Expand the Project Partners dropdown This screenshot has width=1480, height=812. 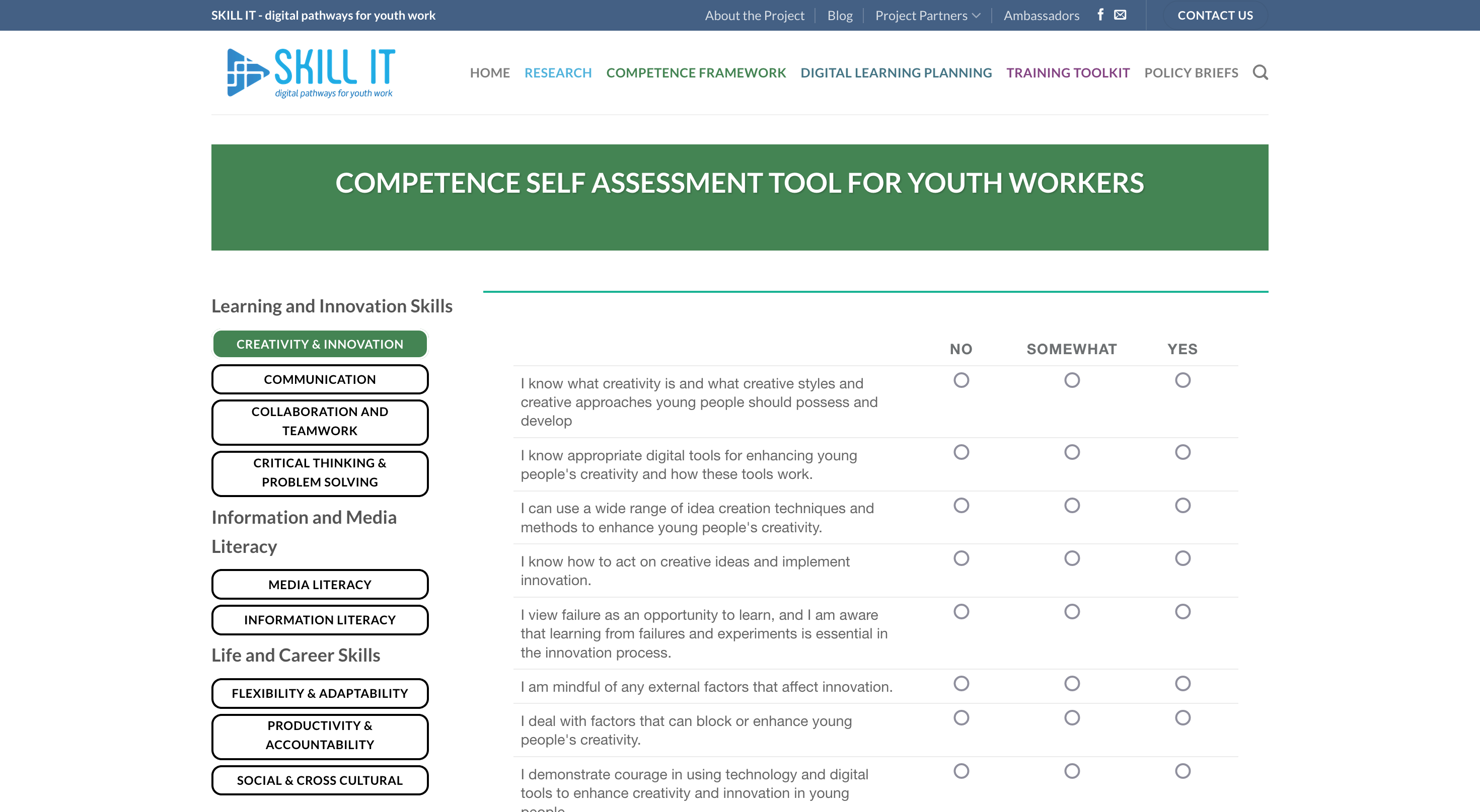point(927,16)
